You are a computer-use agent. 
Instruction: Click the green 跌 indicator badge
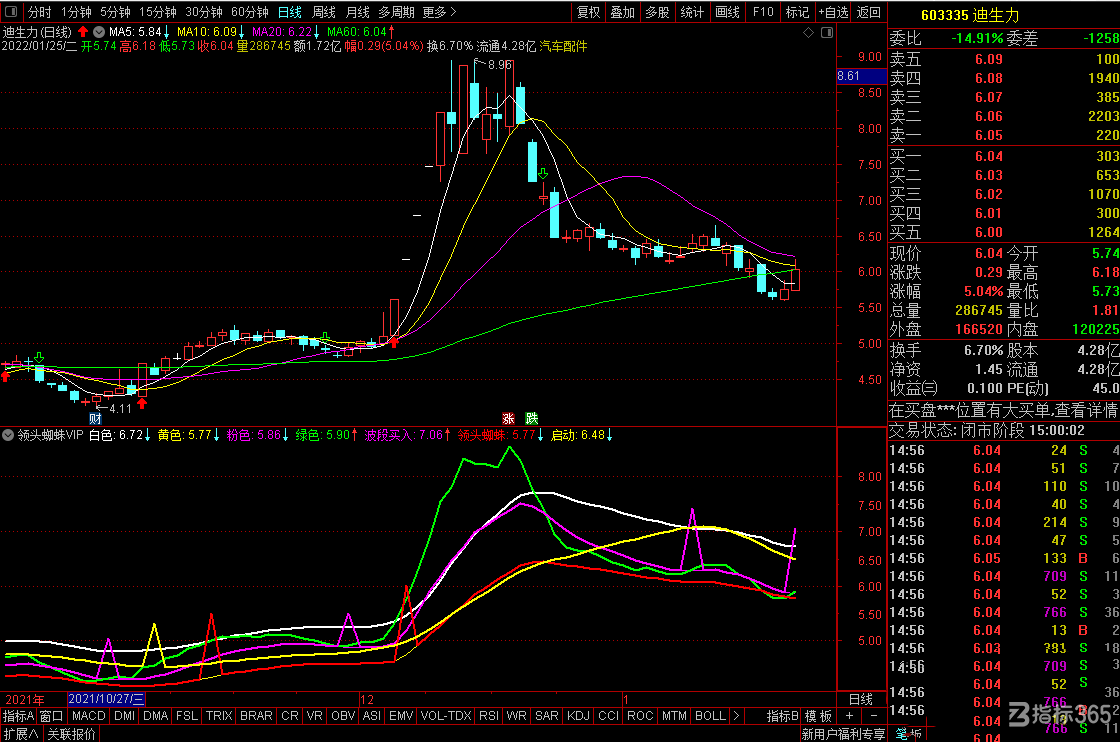coord(531,418)
